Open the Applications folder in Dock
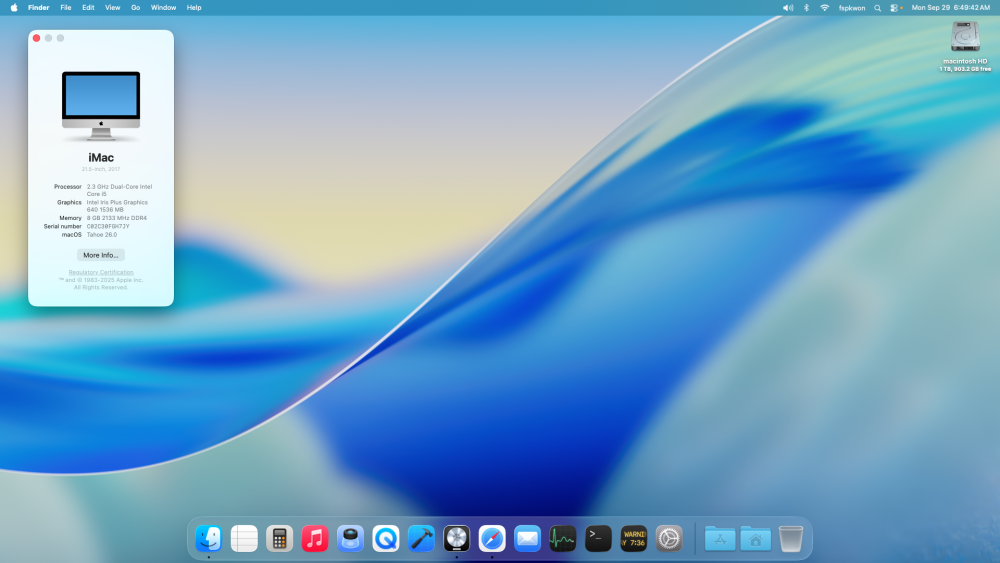 click(x=720, y=538)
